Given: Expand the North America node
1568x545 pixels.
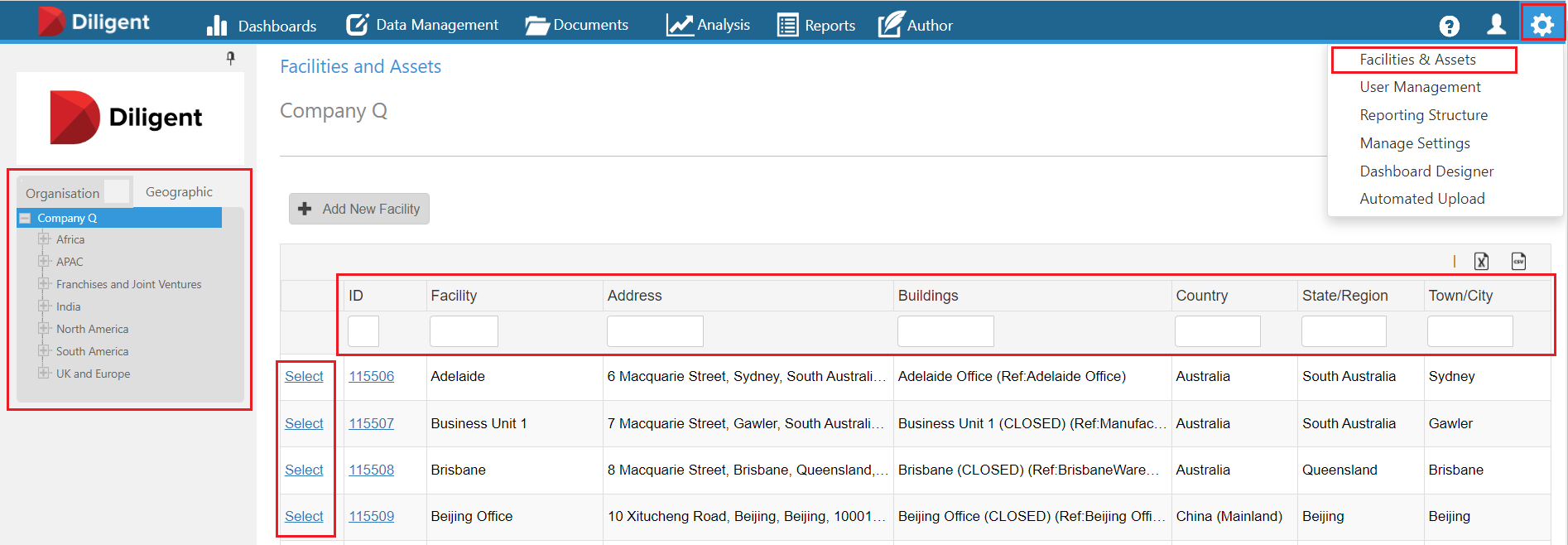Looking at the screenshot, I should [x=44, y=329].
